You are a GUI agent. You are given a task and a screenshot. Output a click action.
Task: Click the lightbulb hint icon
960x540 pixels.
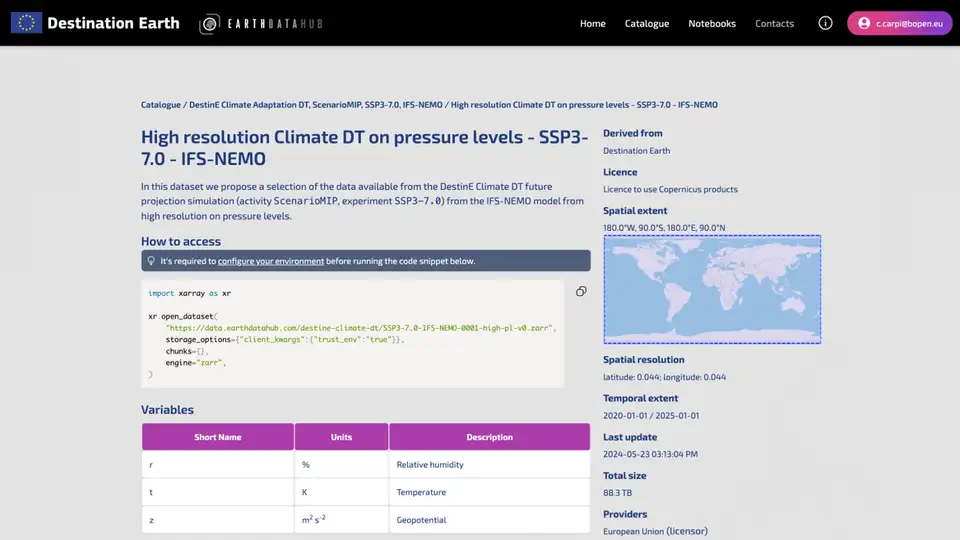tap(150, 261)
